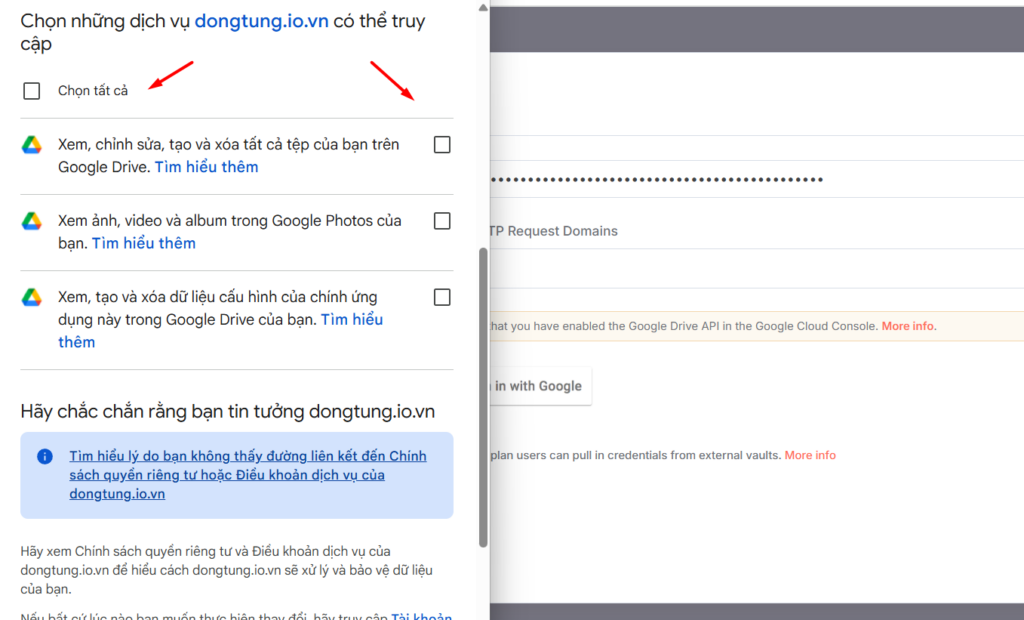Click the Drive icon beside 'Xem, chỉnh sửa, tạo'
This screenshot has height=620, width=1024.
pyautogui.click(x=31, y=144)
